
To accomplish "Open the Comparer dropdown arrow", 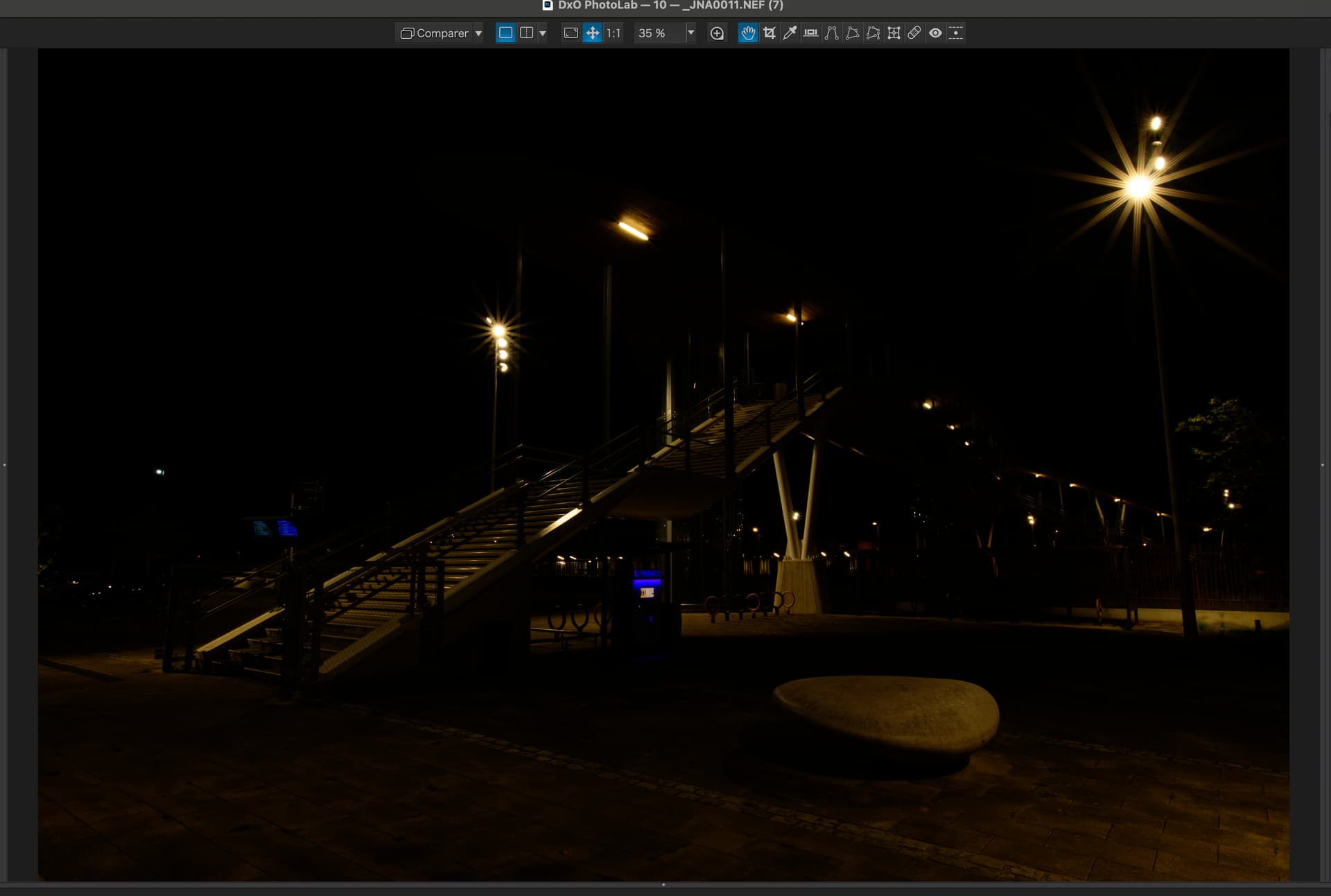I will 478,33.
